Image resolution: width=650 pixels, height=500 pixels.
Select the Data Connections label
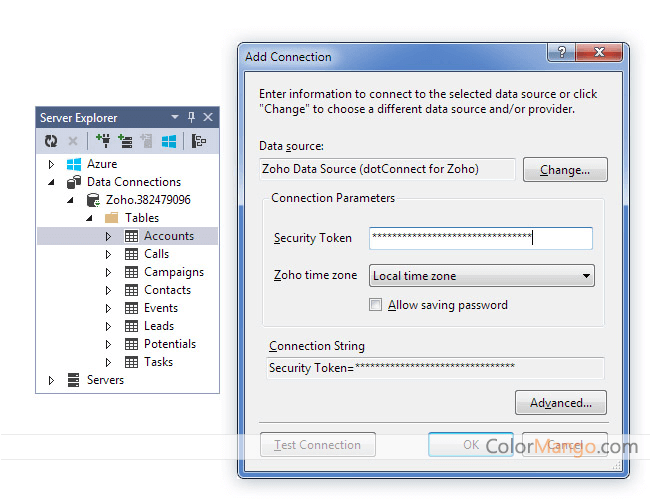(133, 182)
